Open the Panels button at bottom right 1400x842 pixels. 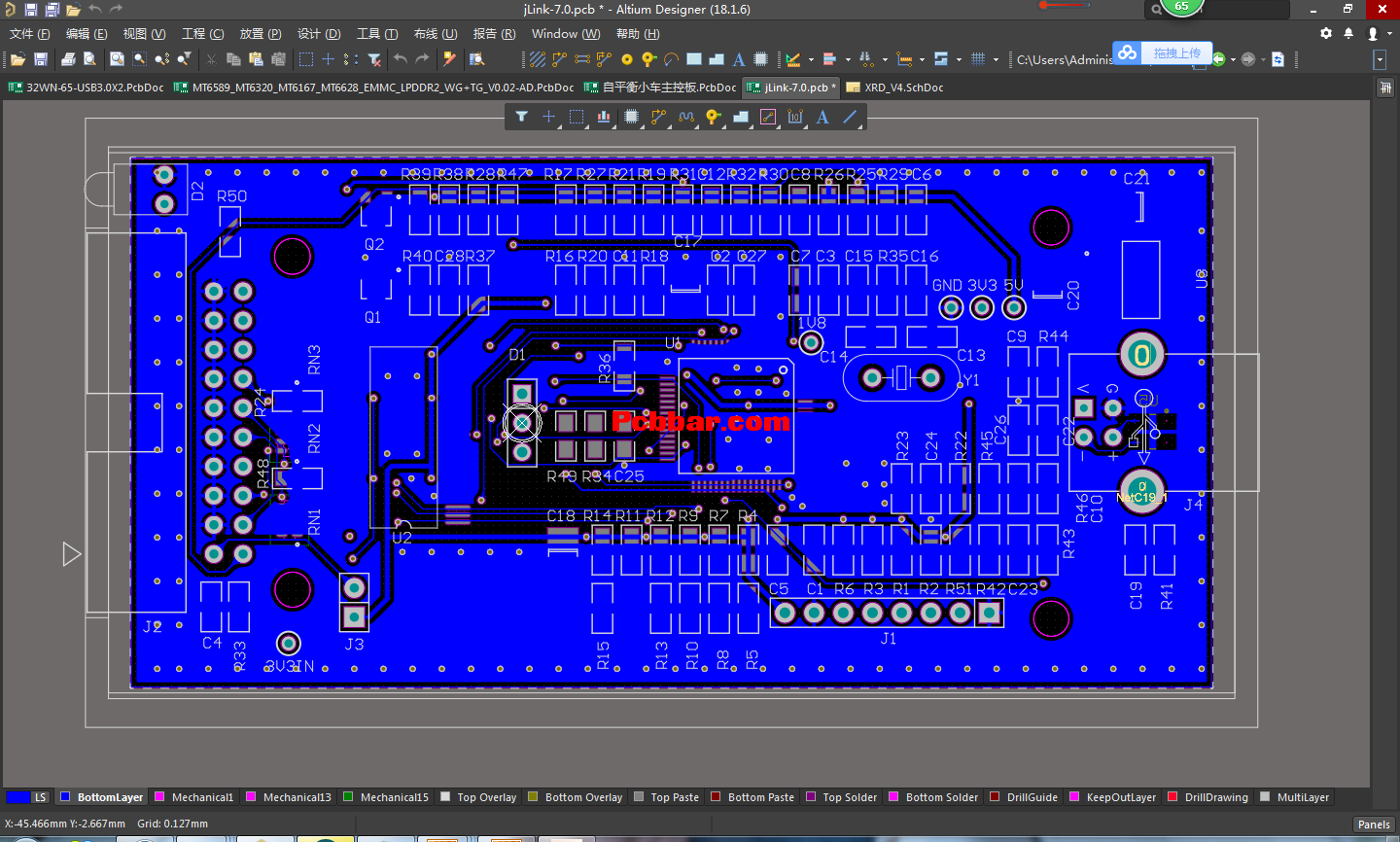[1374, 824]
